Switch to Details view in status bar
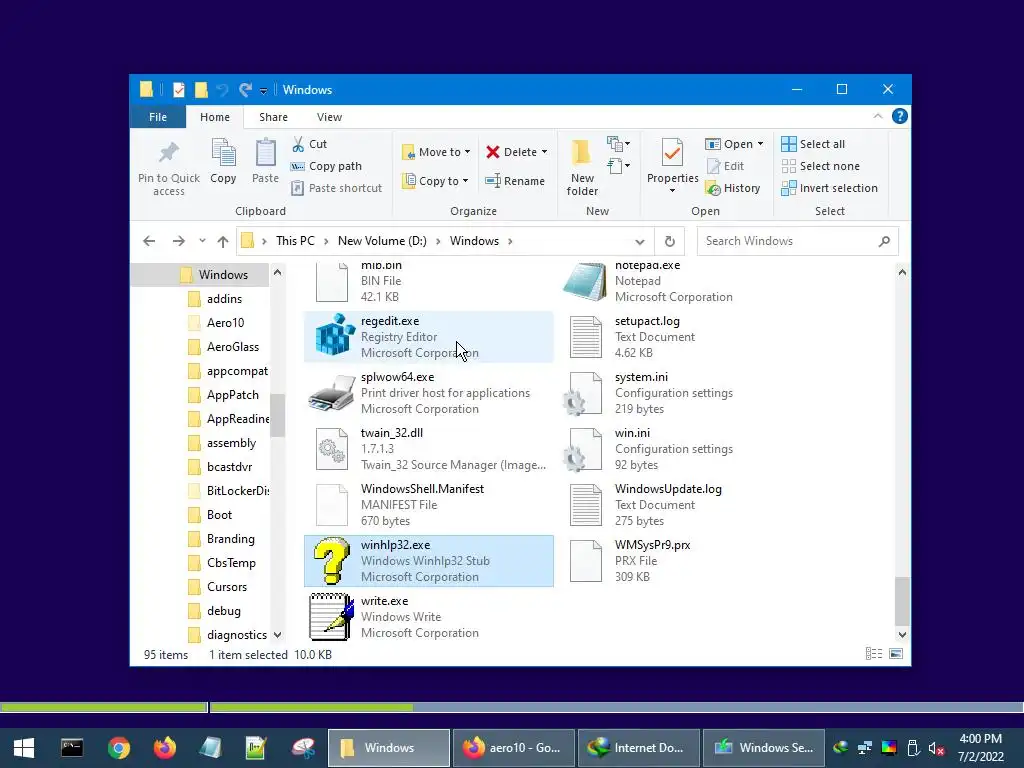1024x768 pixels. (873, 654)
